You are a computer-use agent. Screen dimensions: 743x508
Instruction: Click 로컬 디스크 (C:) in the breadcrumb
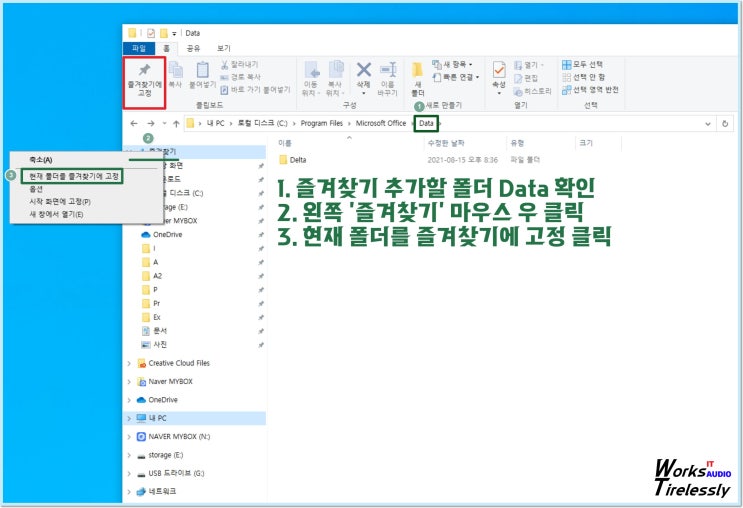pos(263,123)
